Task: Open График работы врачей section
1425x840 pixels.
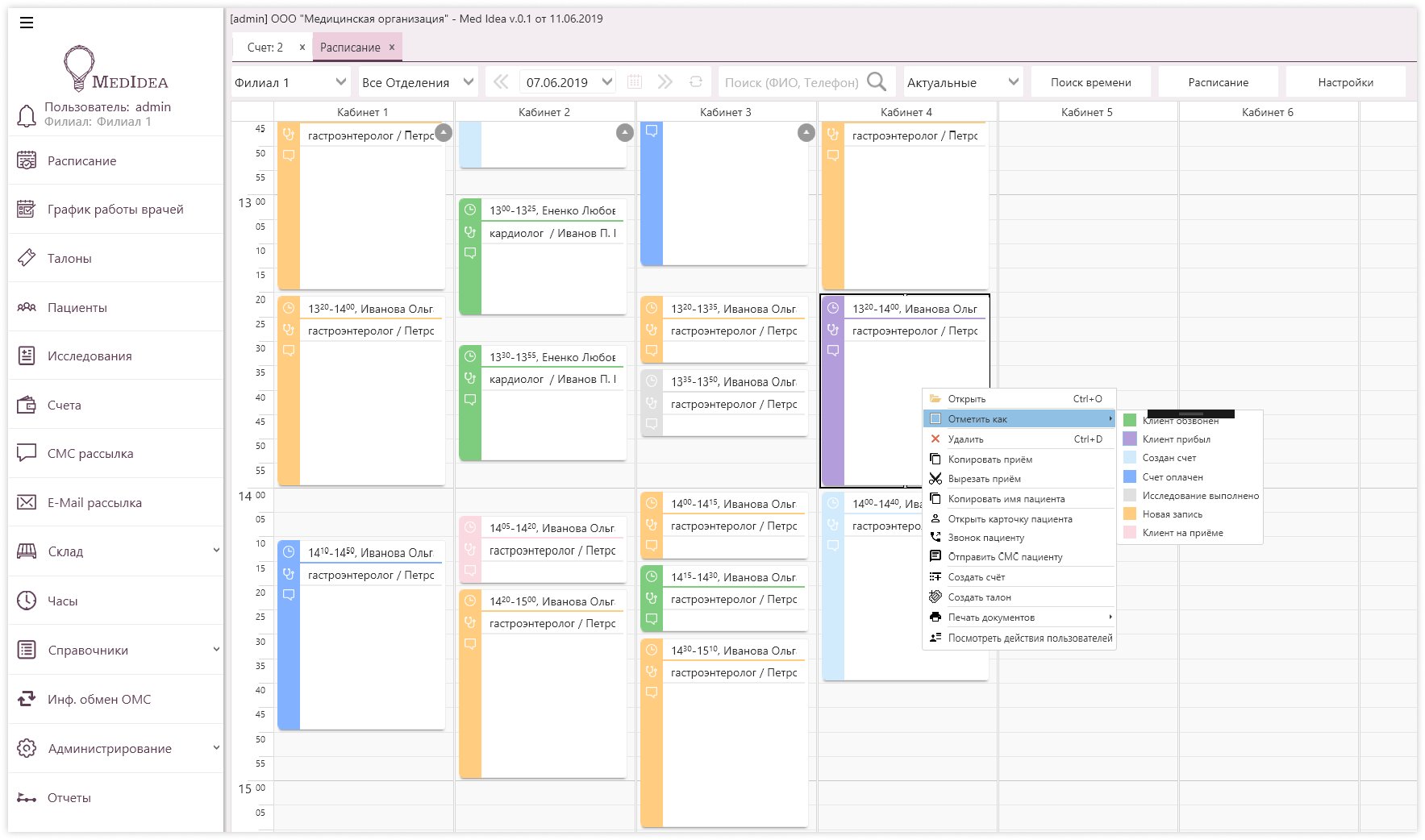Action: (115, 210)
